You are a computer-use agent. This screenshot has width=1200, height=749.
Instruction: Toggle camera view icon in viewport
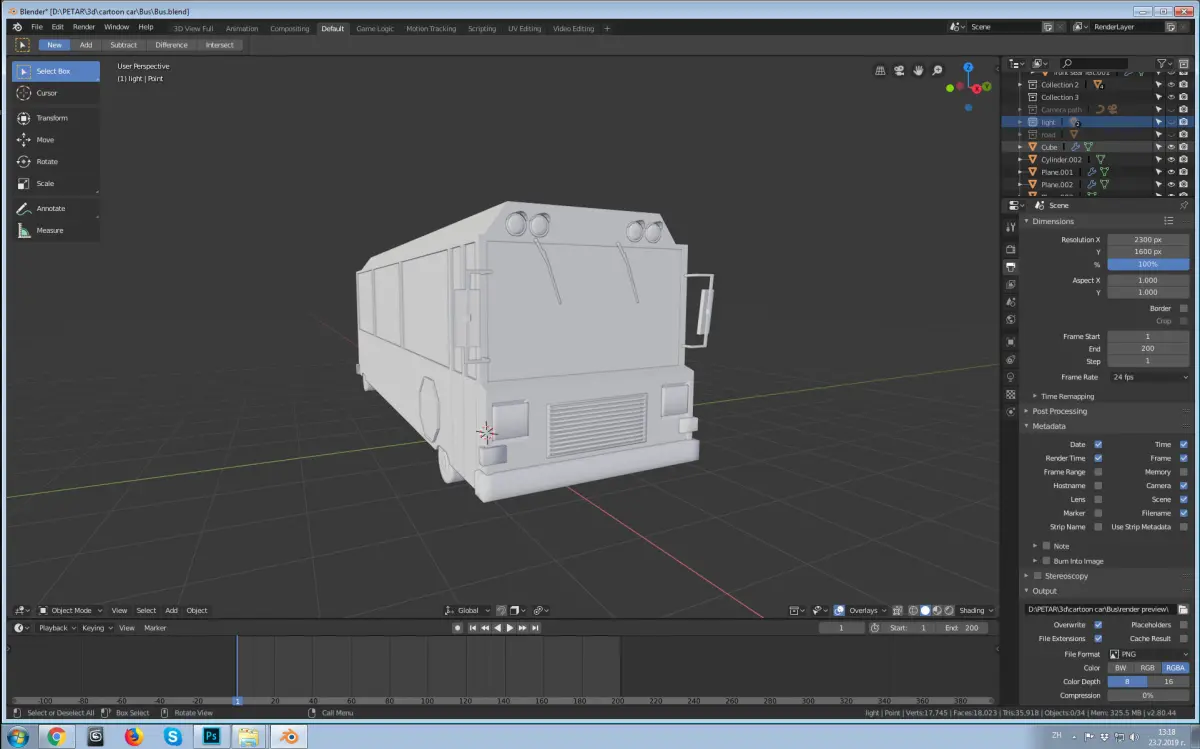899,70
